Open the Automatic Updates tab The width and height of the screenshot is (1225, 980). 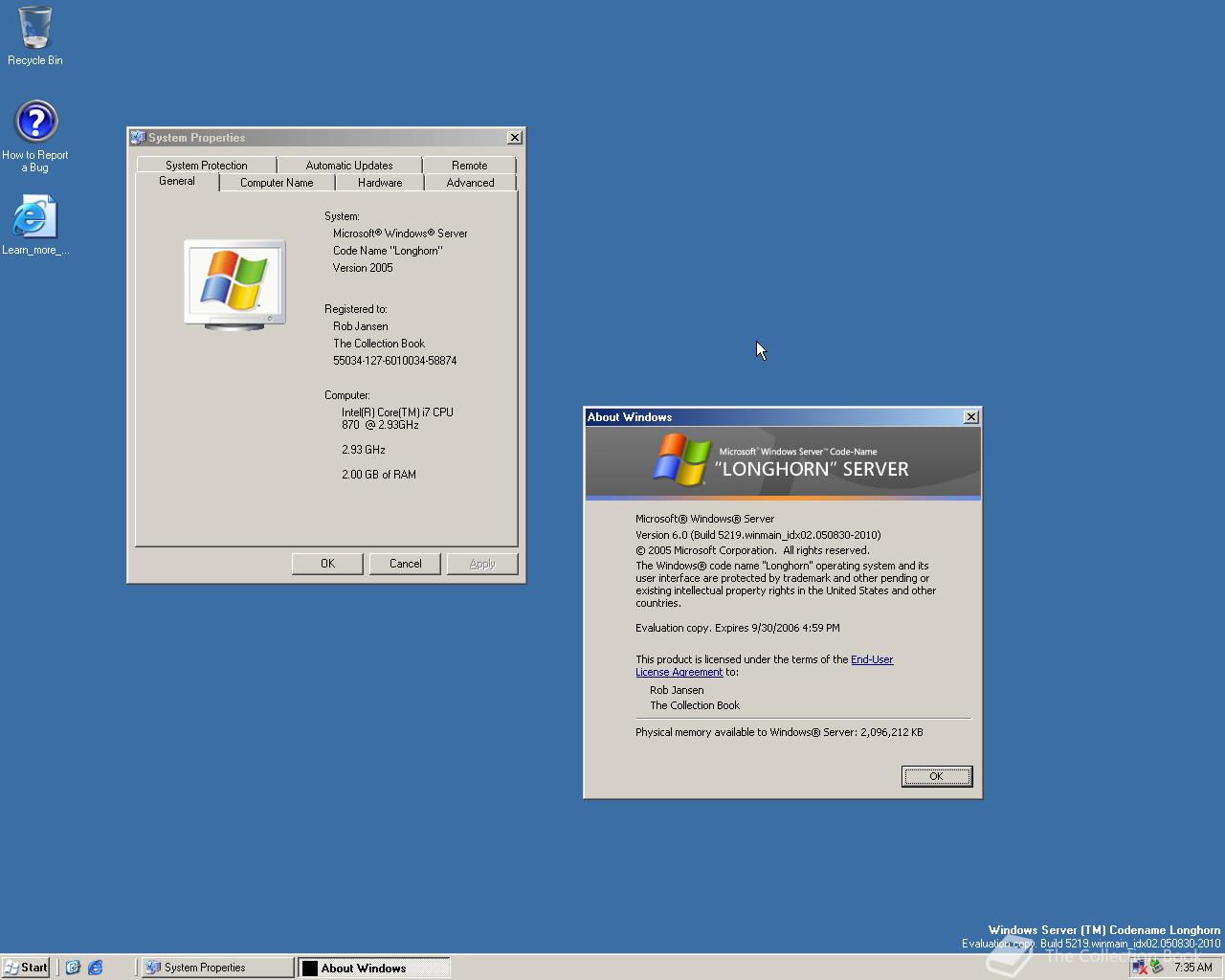(x=349, y=166)
